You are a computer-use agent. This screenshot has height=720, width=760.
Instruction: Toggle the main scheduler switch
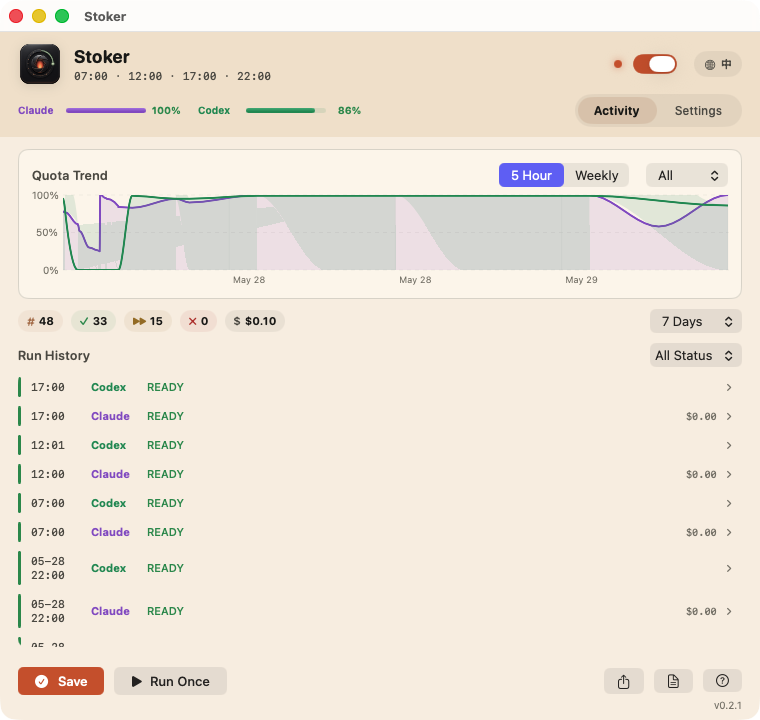[654, 64]
